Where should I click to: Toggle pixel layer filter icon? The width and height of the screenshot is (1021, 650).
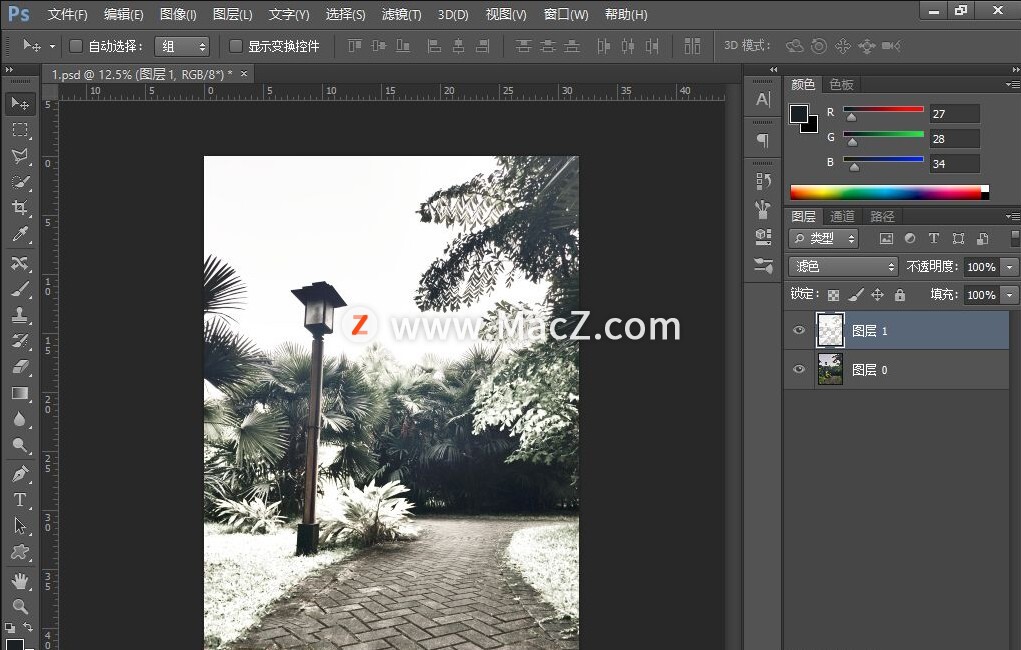coord(886,238)
